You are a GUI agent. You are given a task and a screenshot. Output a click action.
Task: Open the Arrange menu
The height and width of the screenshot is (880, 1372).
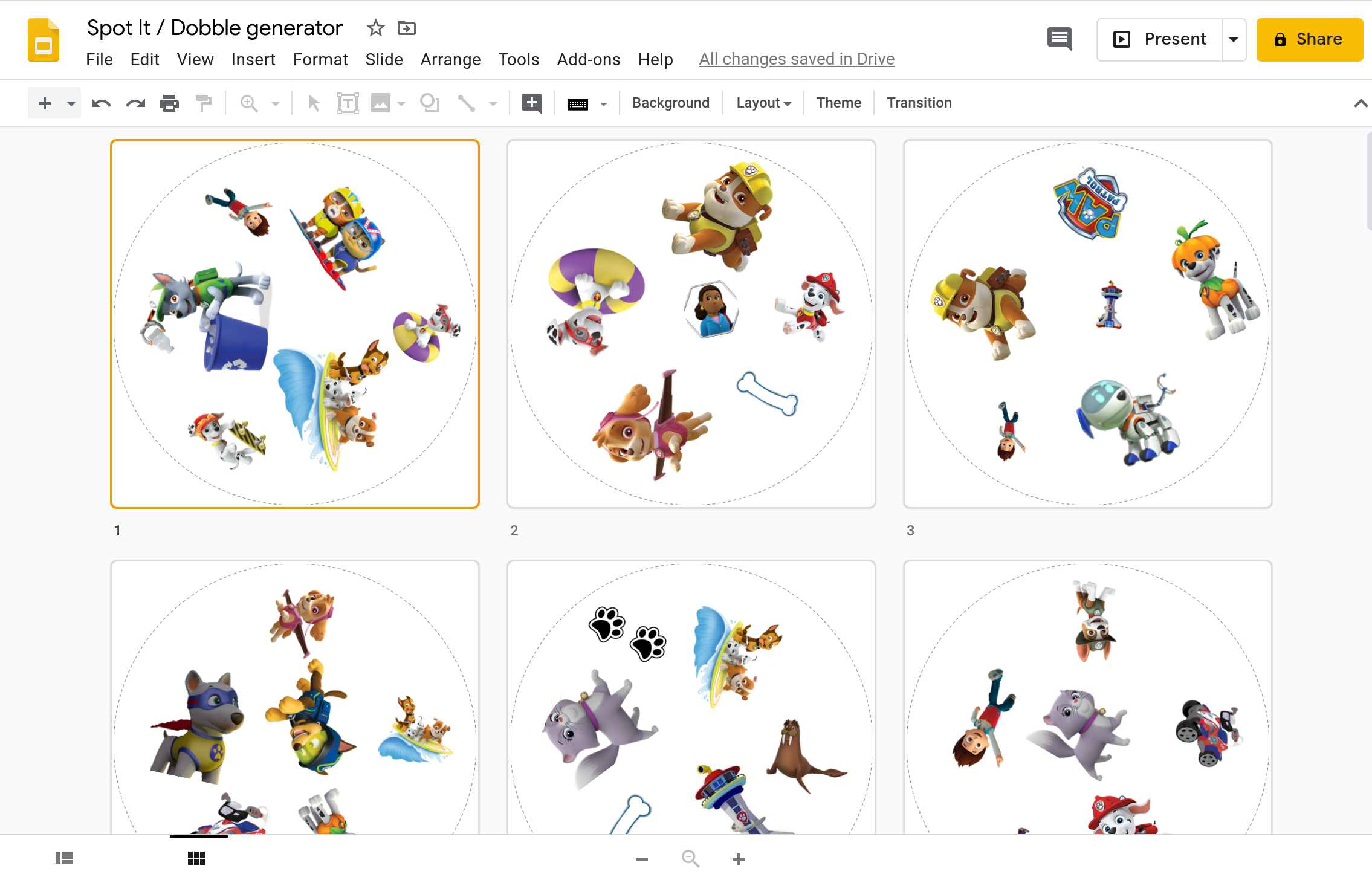[x=450, y=59]
